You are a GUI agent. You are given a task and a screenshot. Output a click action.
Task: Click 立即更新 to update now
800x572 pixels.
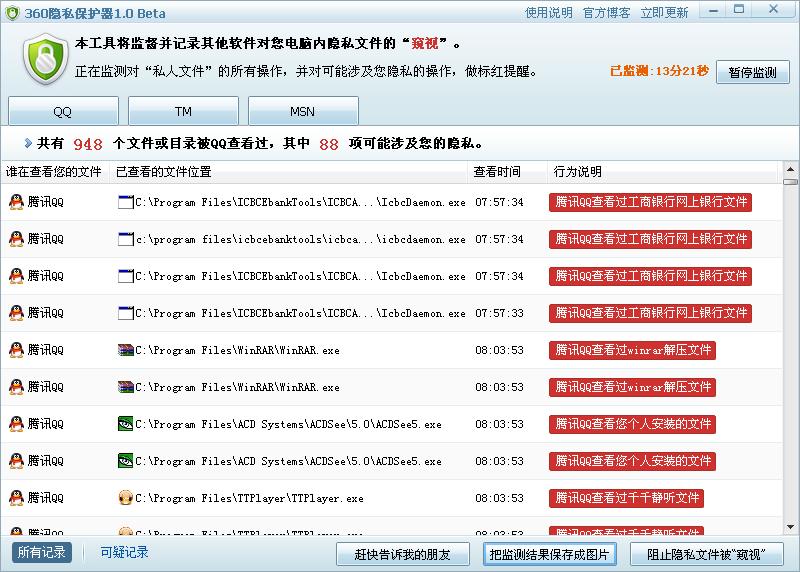pos(664,13)
